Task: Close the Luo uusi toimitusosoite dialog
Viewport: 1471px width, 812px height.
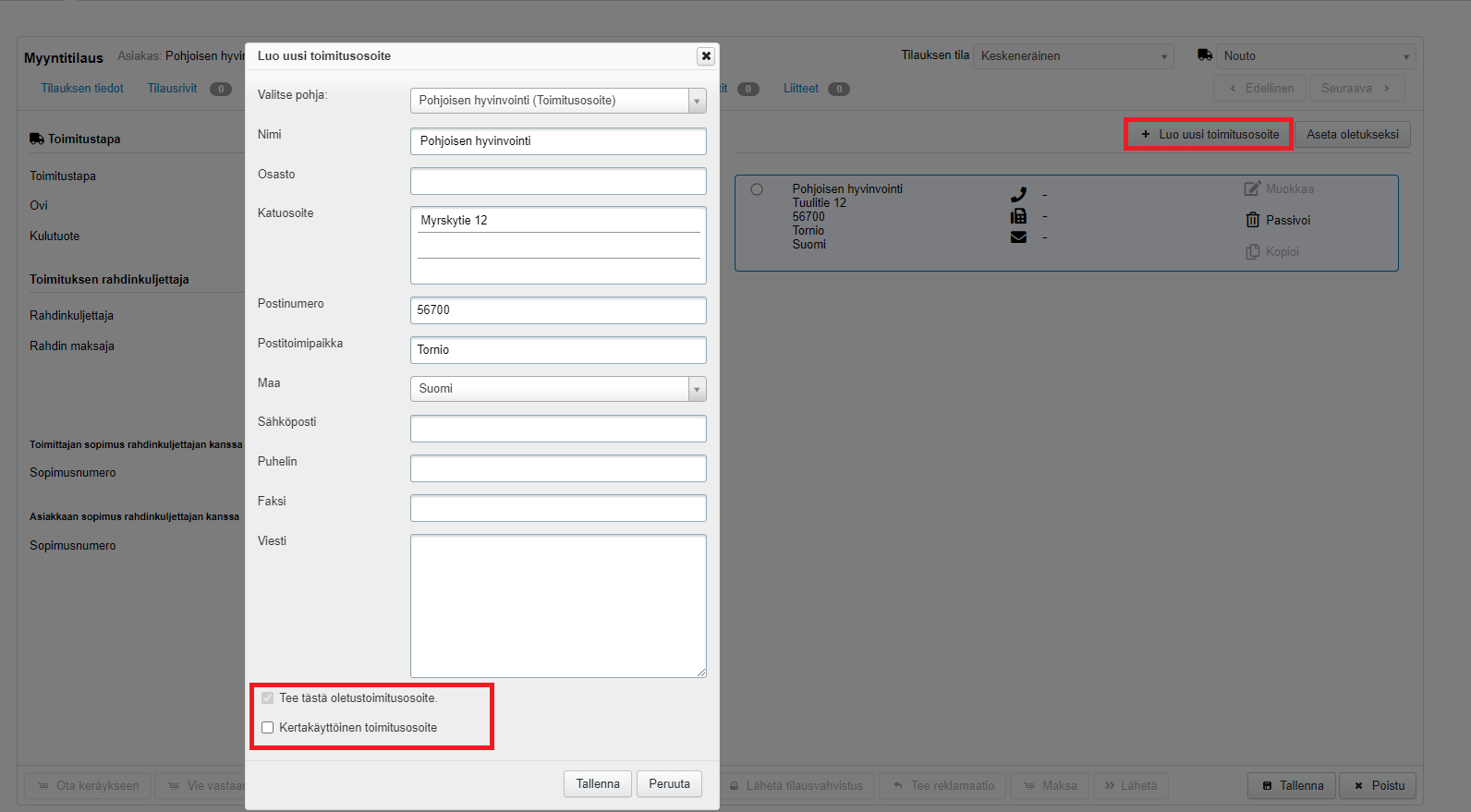Action: pos(706,56)
